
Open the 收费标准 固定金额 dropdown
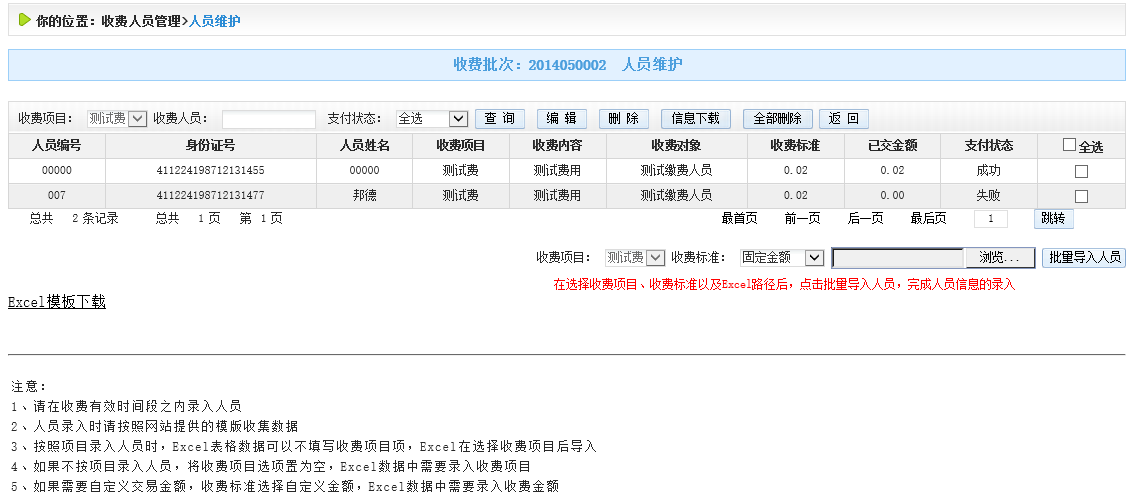tap(781, 258)
